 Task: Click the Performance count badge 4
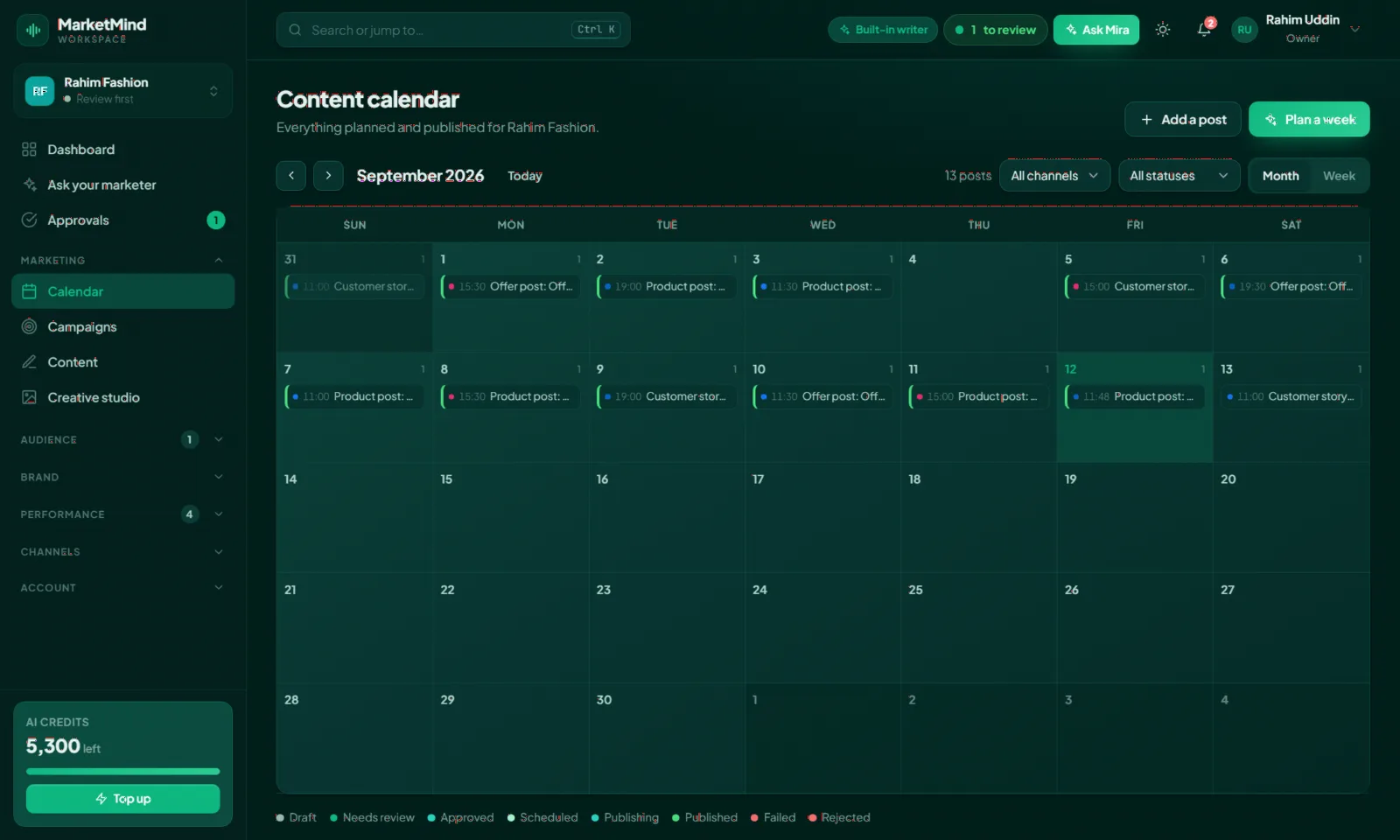(189, 514)
